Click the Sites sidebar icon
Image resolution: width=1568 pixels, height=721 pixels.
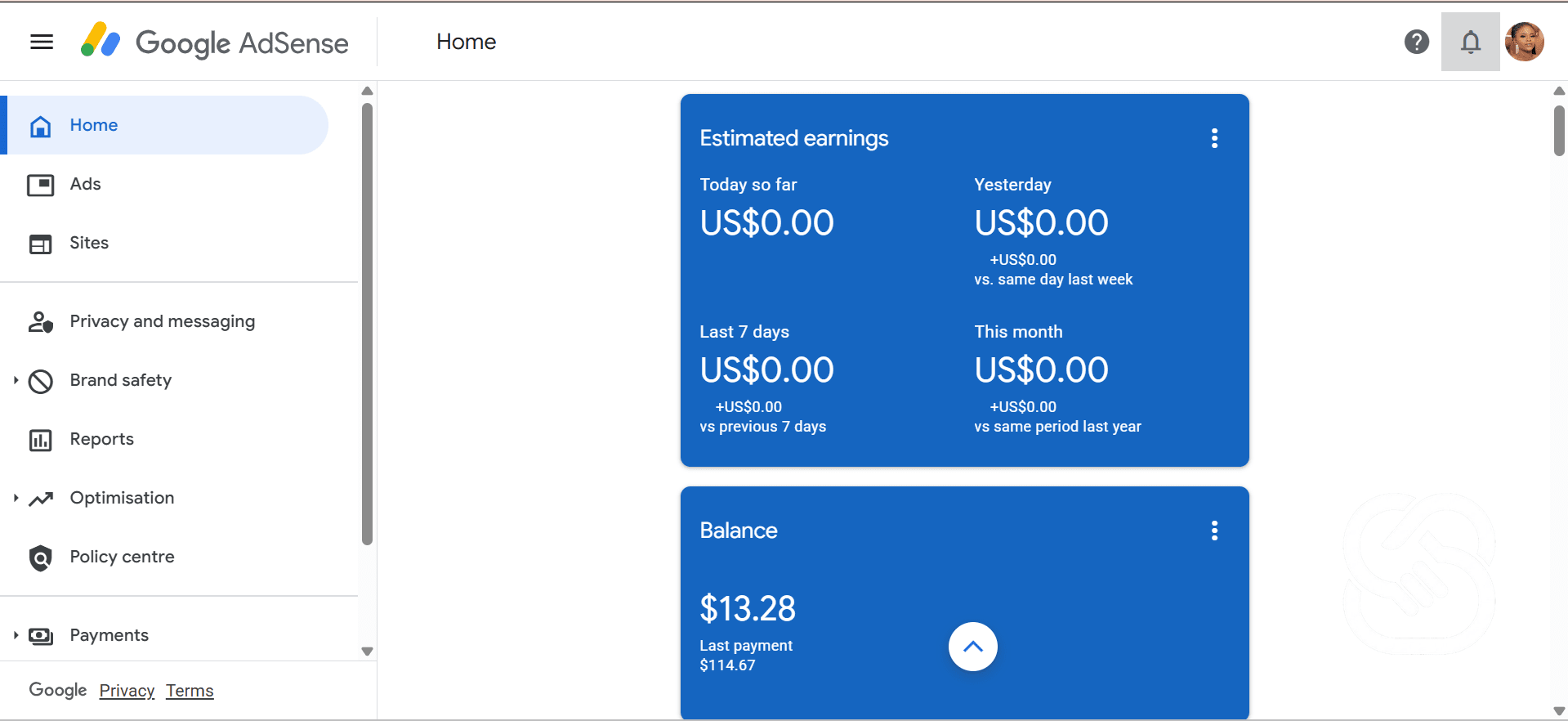click(x=41, y=244)
